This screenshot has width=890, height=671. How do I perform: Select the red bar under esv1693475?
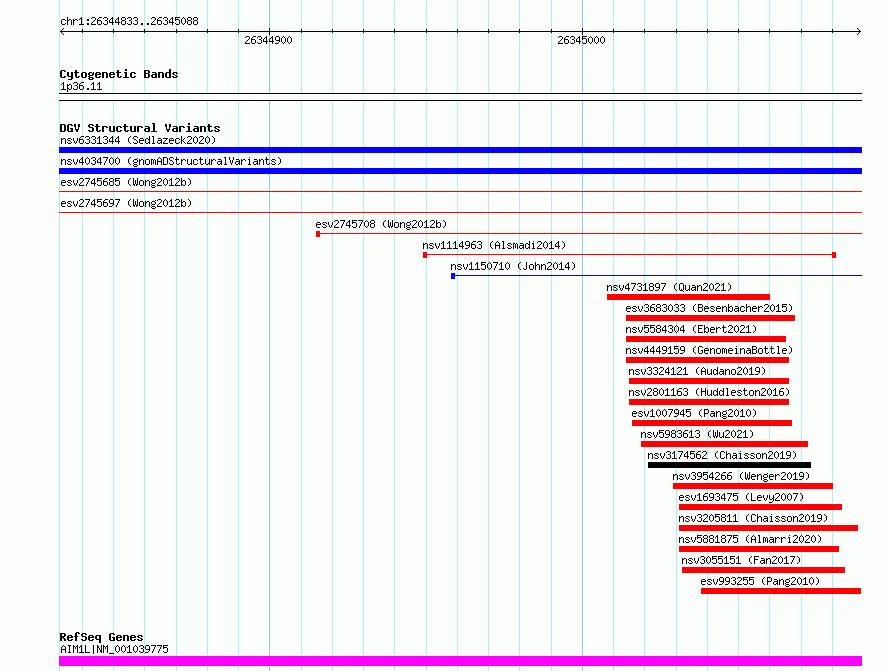point(761,507)
